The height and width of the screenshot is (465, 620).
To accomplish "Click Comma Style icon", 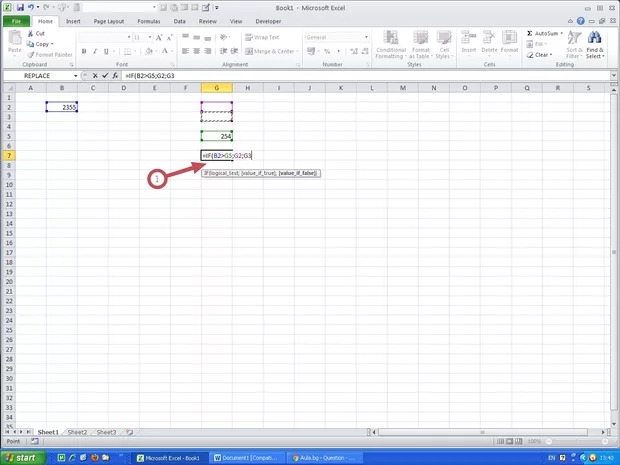I will point(338,51).
